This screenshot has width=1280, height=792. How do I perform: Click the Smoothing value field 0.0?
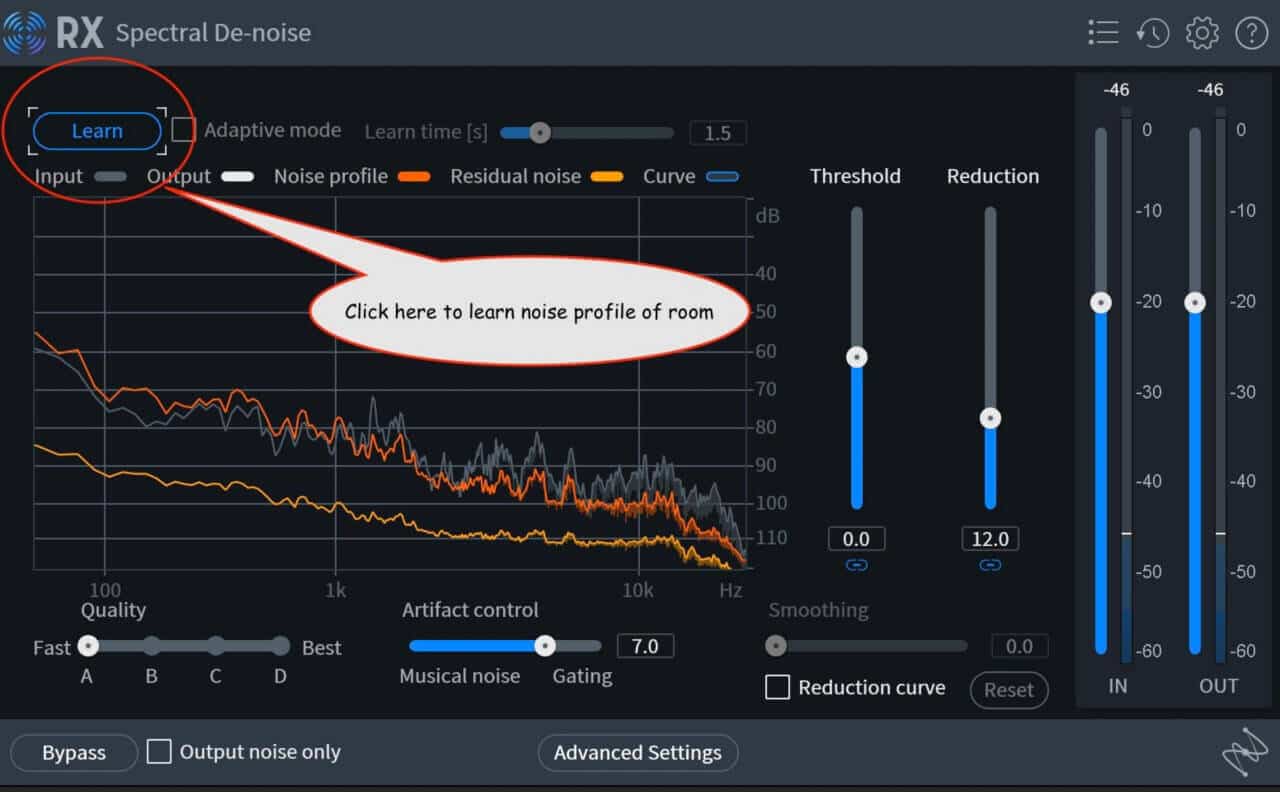(x=1019, y=646)
